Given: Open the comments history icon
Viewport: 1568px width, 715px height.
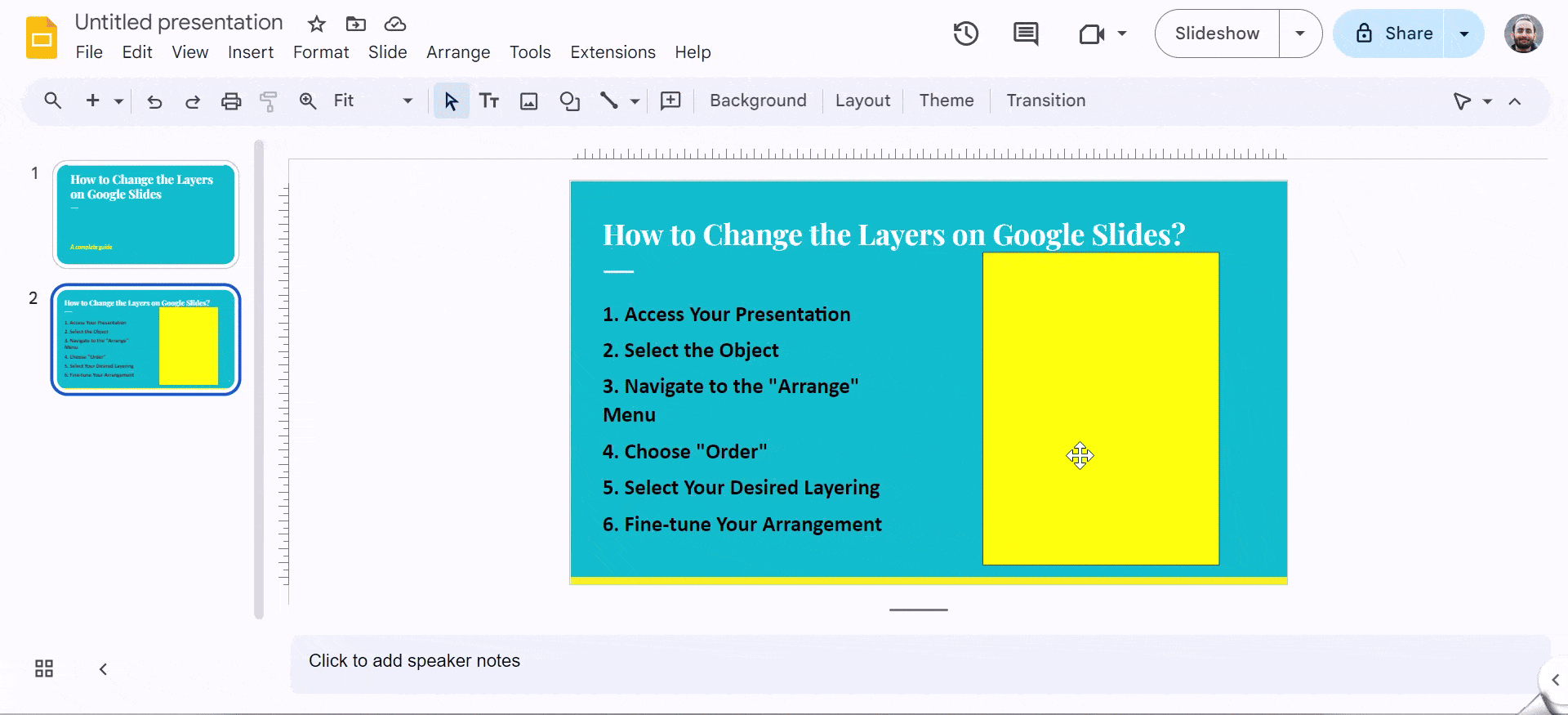Looking at the screenshot, I should [1025, 34].
